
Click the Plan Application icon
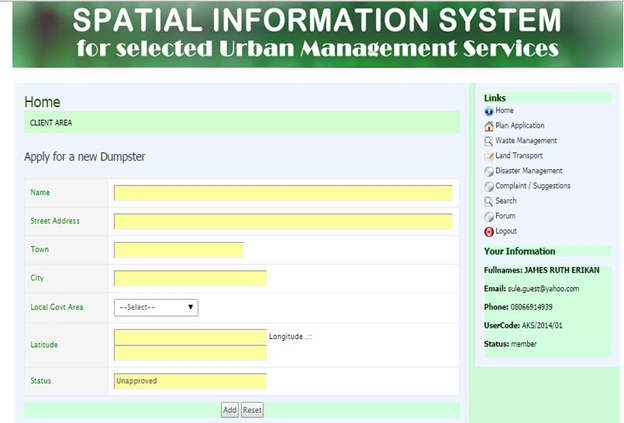[488, 126]
